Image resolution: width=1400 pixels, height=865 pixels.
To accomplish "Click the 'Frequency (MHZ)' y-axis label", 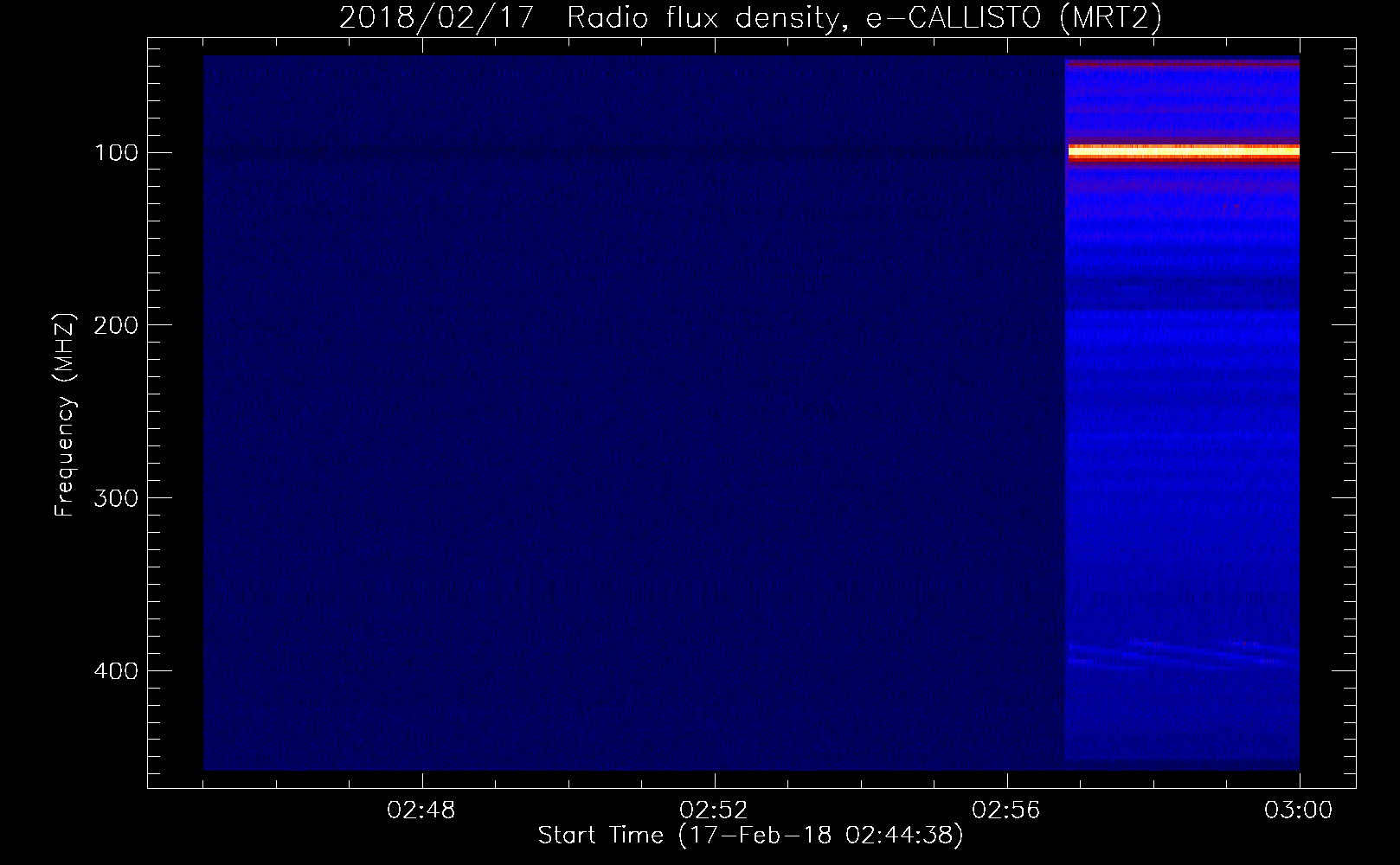I will point(65,415).
